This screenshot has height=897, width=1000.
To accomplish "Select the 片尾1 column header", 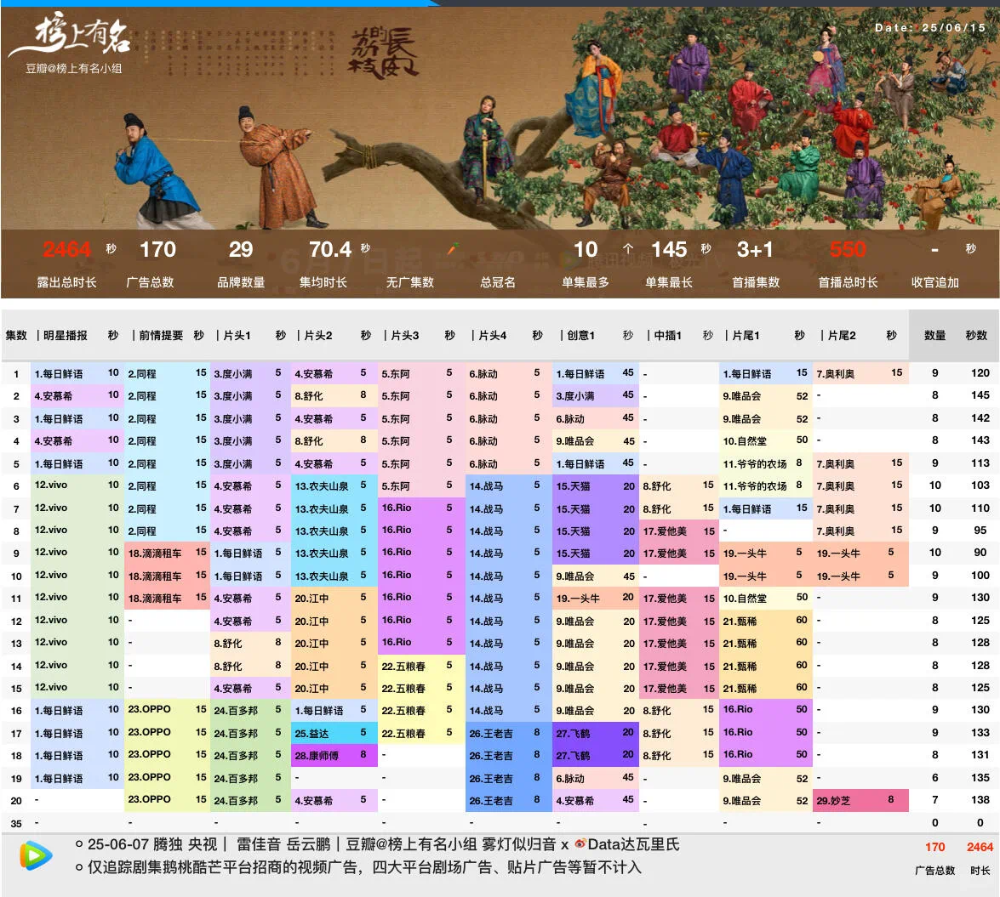I will coord(745,335).
